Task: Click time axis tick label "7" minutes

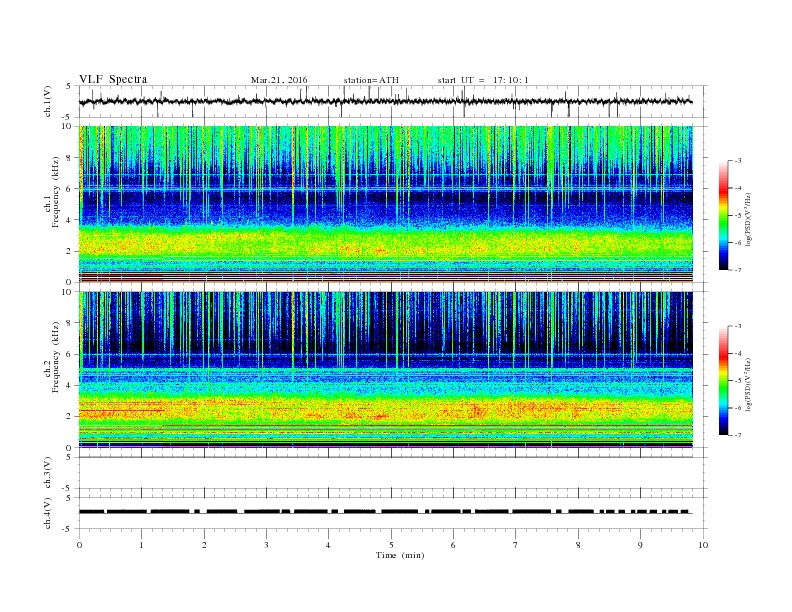Action: pos(516,545)
